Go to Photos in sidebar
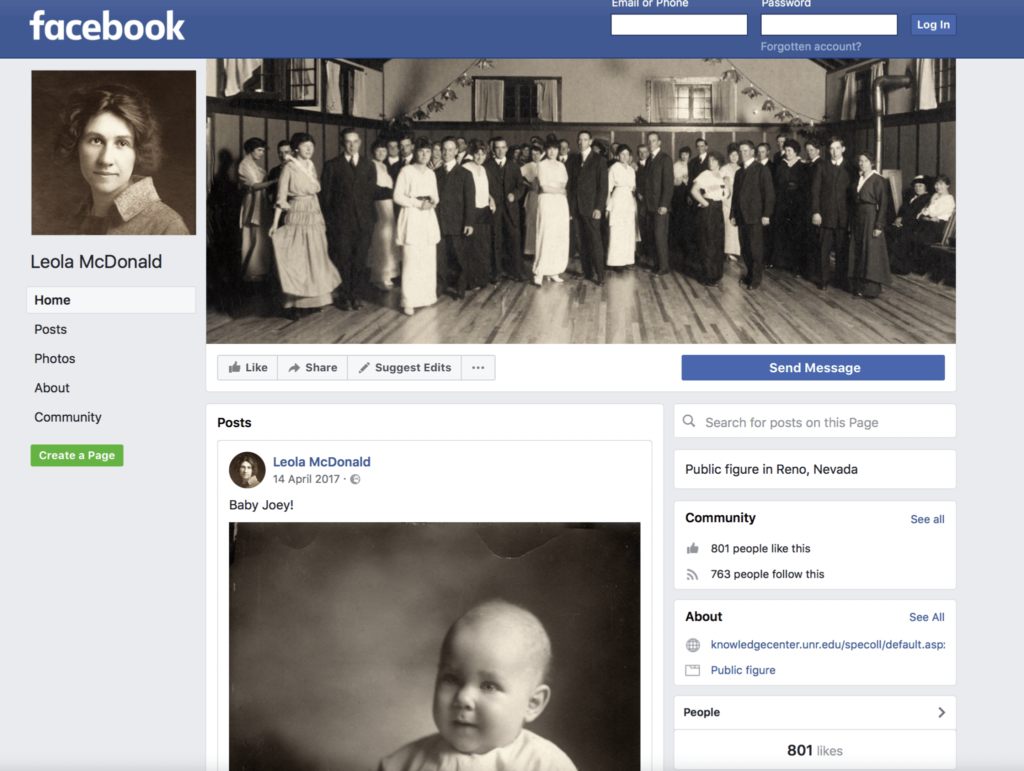 (55, 358)
